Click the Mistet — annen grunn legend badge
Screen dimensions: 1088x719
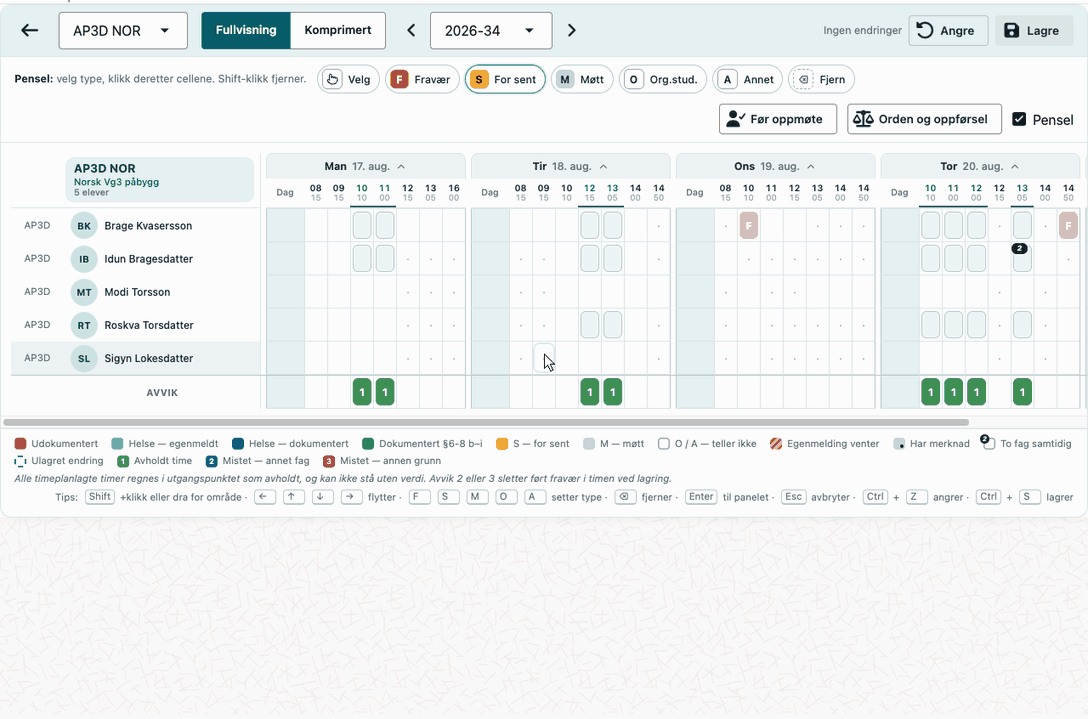pos(329,461)
